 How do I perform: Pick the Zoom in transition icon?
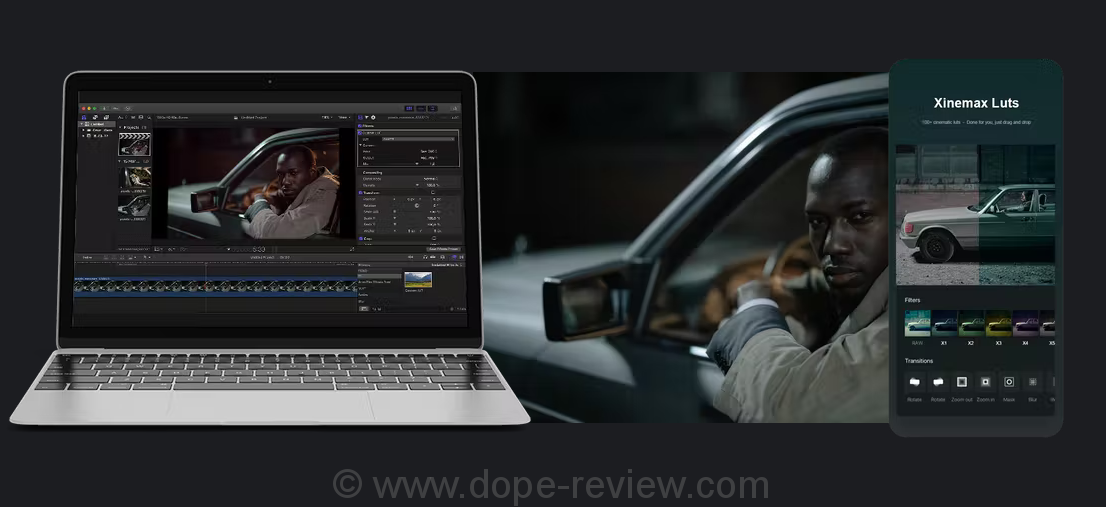pyautogui.click(x=985, y=382)
